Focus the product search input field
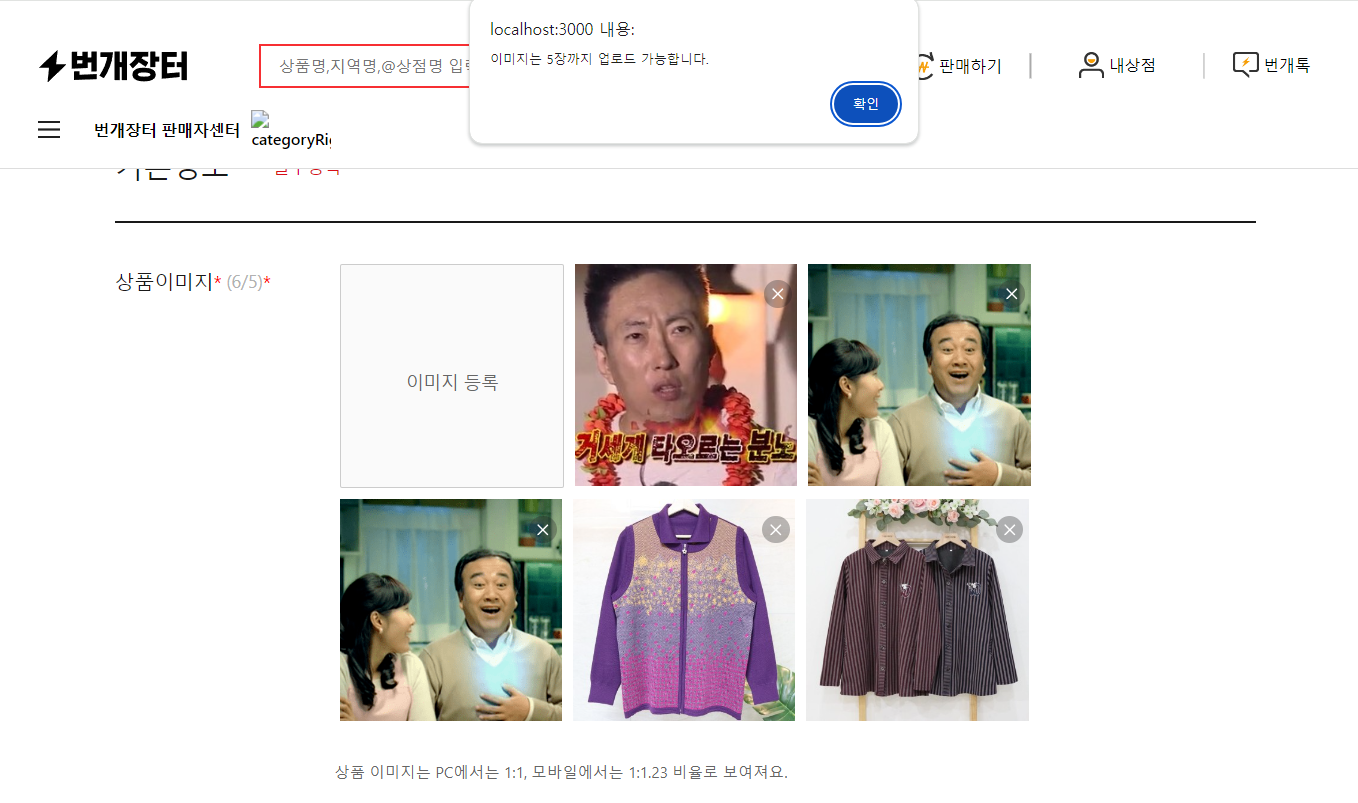Viewport: 1358px width, 803px height. [x=365, y=66]
